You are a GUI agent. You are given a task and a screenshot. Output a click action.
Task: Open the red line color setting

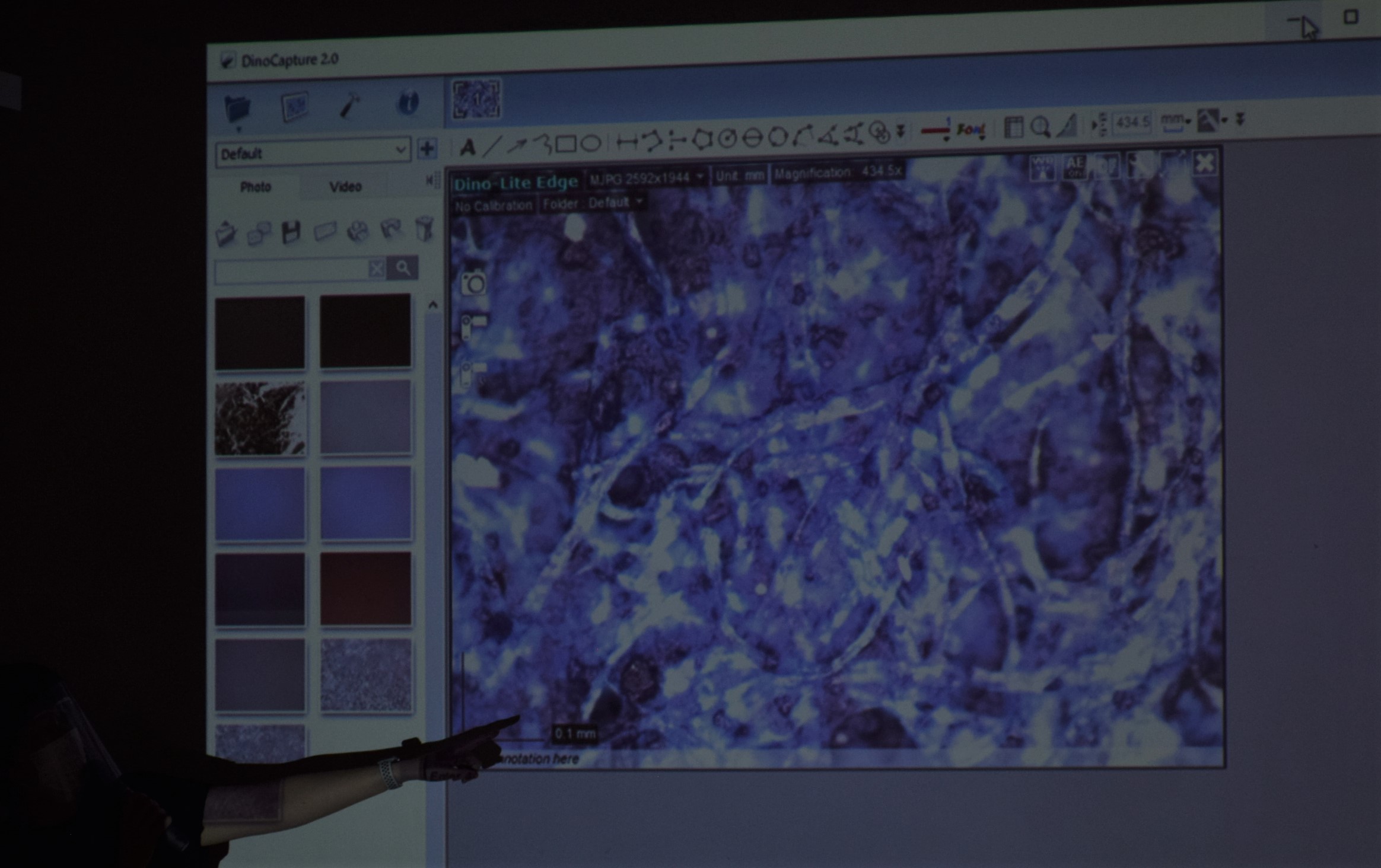coord(935,130)
